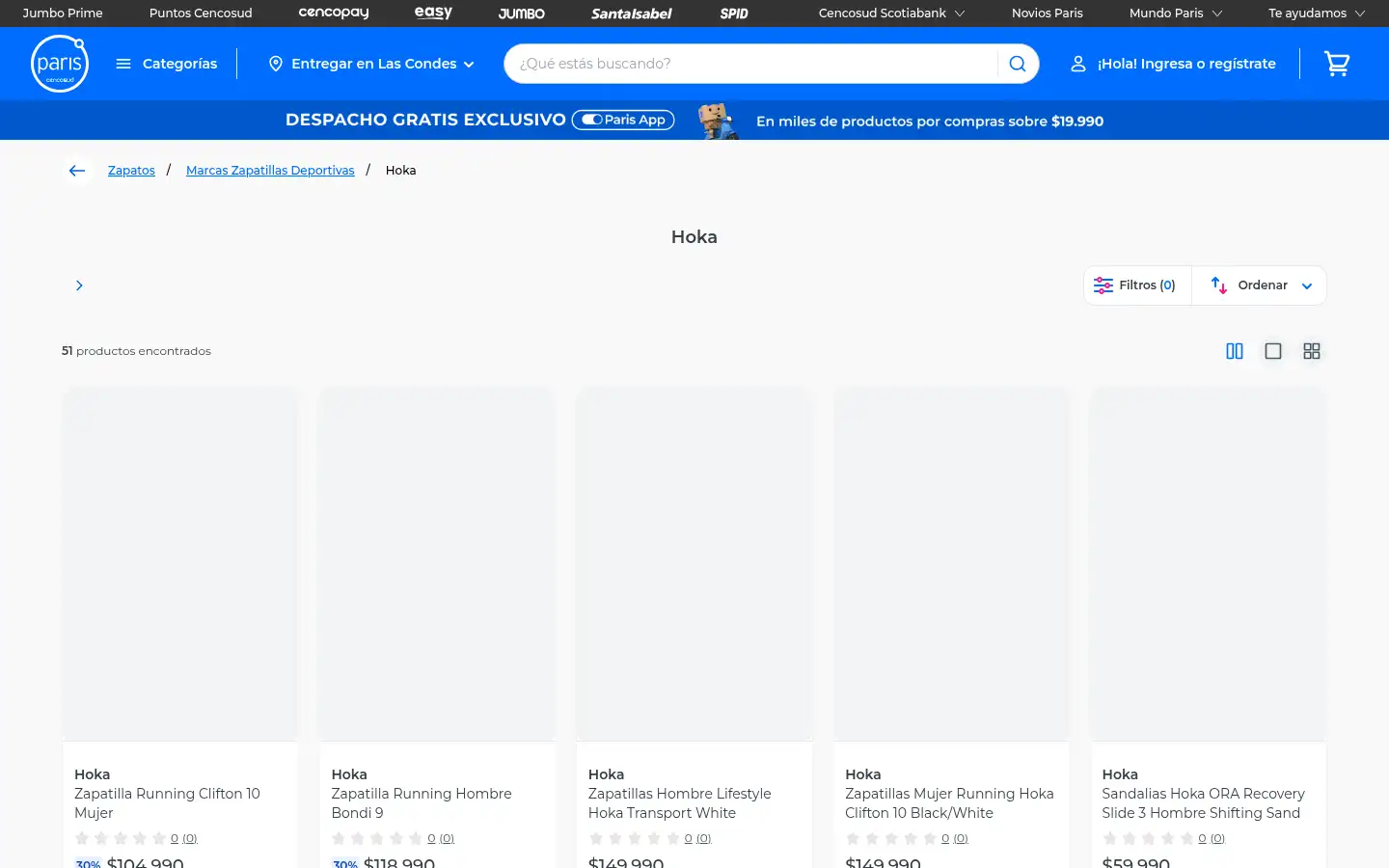Image resolution: width=1389 pixels, height=868 pixels.
Task: Open Puntos Cencosud link
Action: pos(201,14)
